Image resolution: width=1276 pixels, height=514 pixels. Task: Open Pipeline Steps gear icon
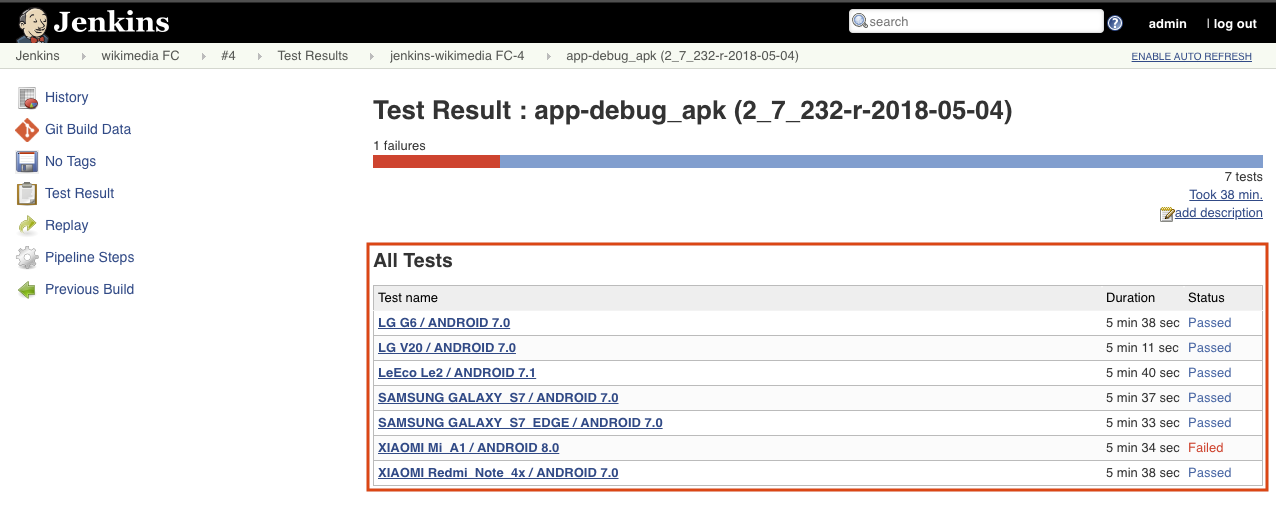(27, 257)
